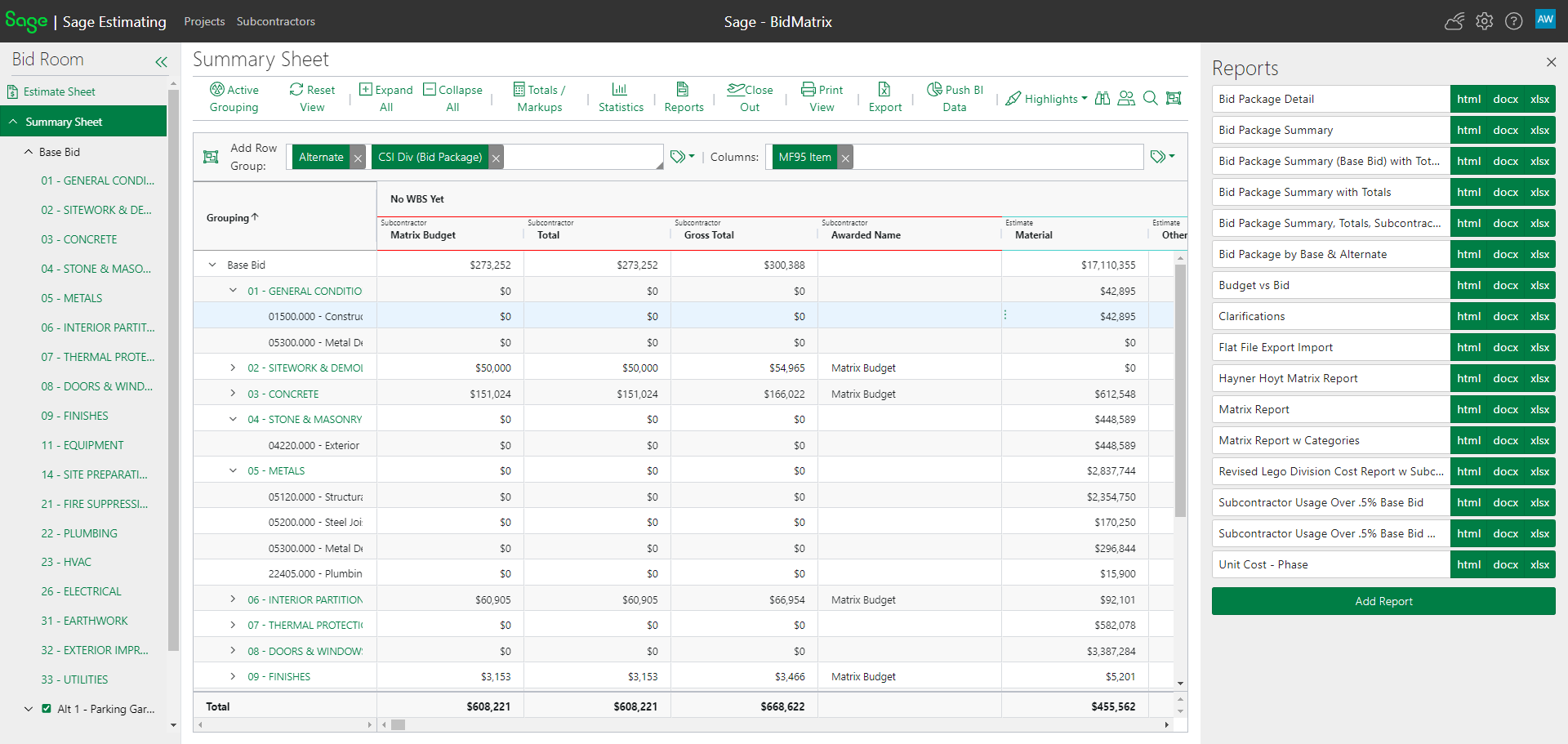The height and width of the screenshot is (744, 1568).
Task: Select Collapse All in the toolbar
Action: point(452,98)
